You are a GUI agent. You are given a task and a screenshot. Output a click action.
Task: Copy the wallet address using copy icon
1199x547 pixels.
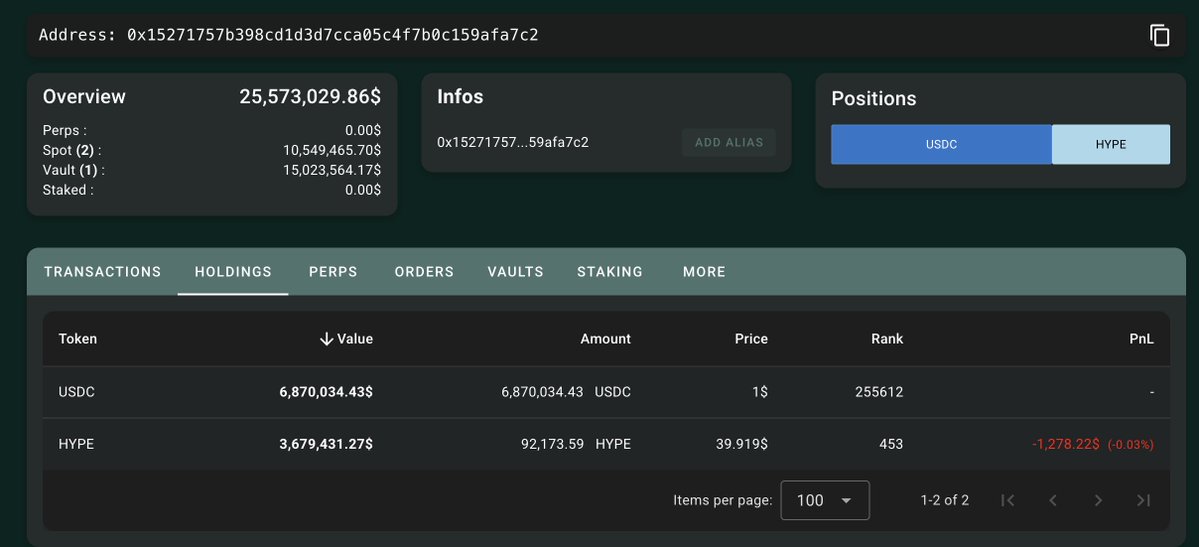point(1159,36)
